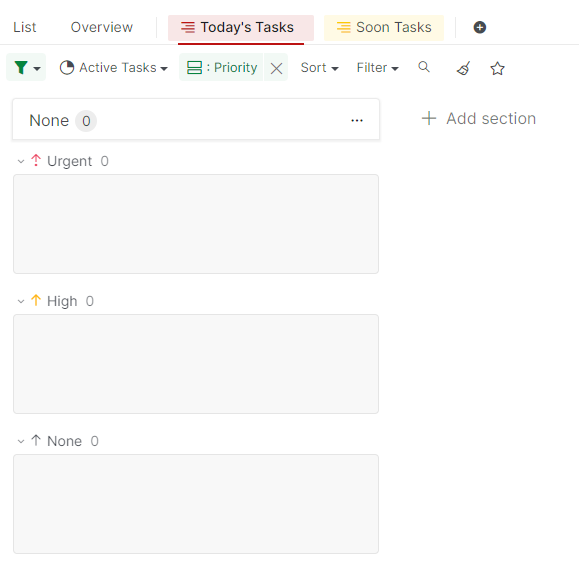
Task: Click the plus circle to add view
Action: tap(480, 27)
